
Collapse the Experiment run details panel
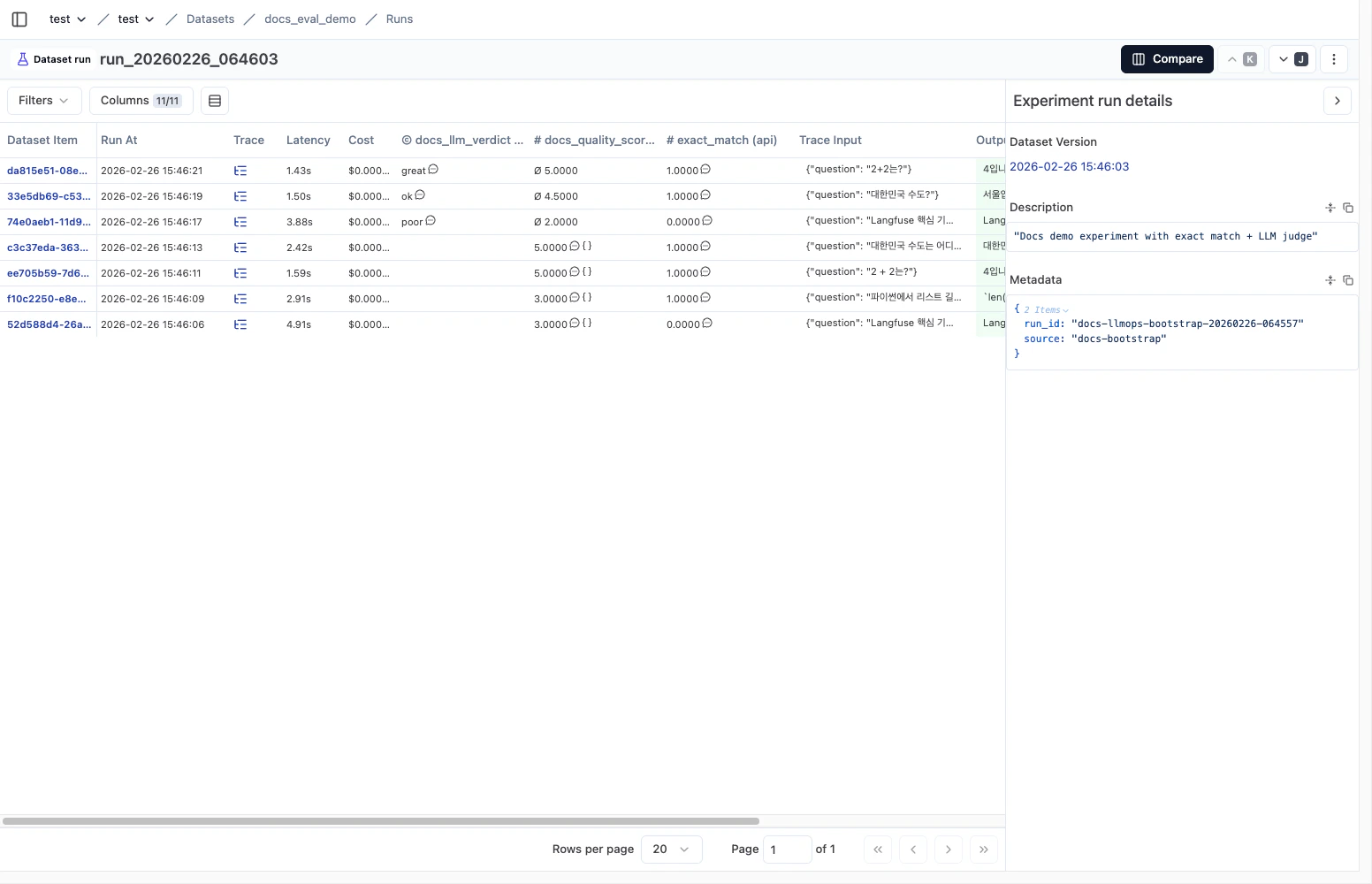click(1338, 101)
